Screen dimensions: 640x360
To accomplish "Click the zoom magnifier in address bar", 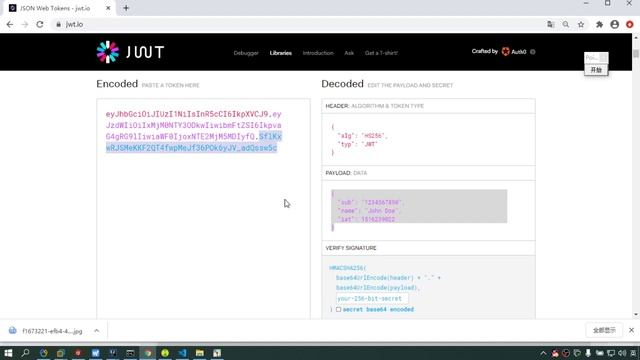I will click(566, 24).
